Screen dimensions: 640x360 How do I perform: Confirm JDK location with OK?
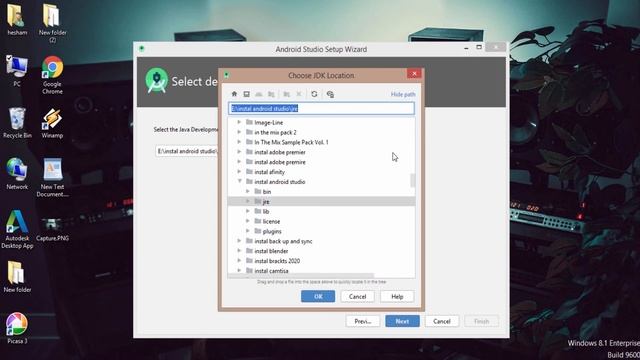pos(318,296)
